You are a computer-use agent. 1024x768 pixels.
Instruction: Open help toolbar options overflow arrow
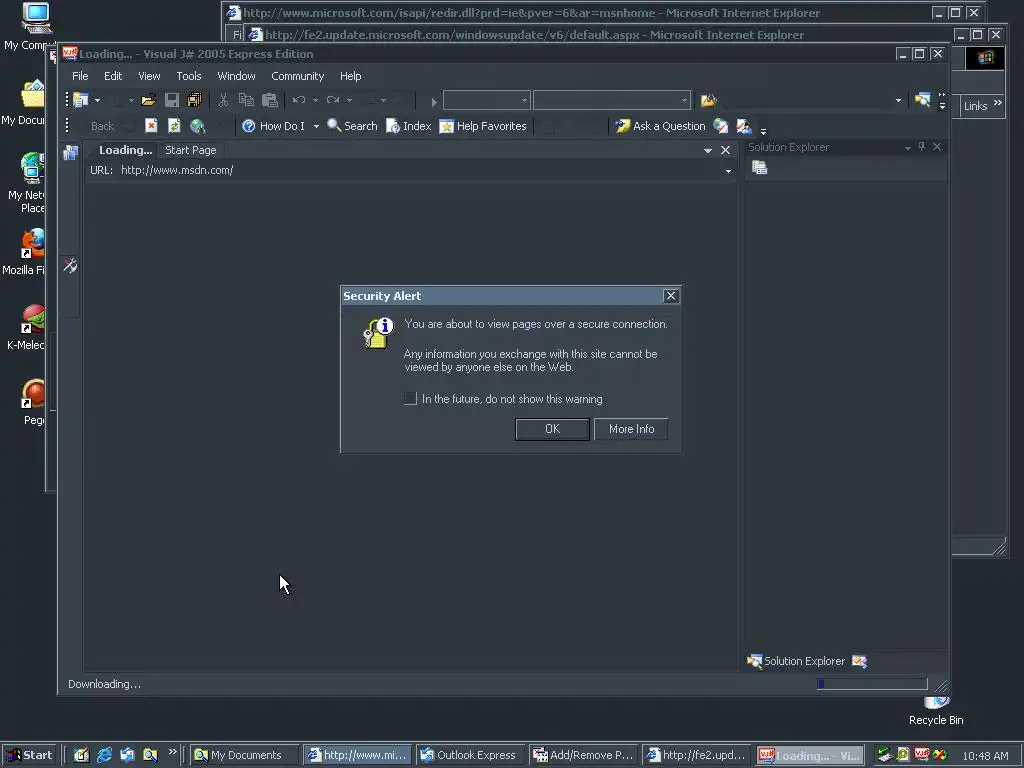pos(763,131)
